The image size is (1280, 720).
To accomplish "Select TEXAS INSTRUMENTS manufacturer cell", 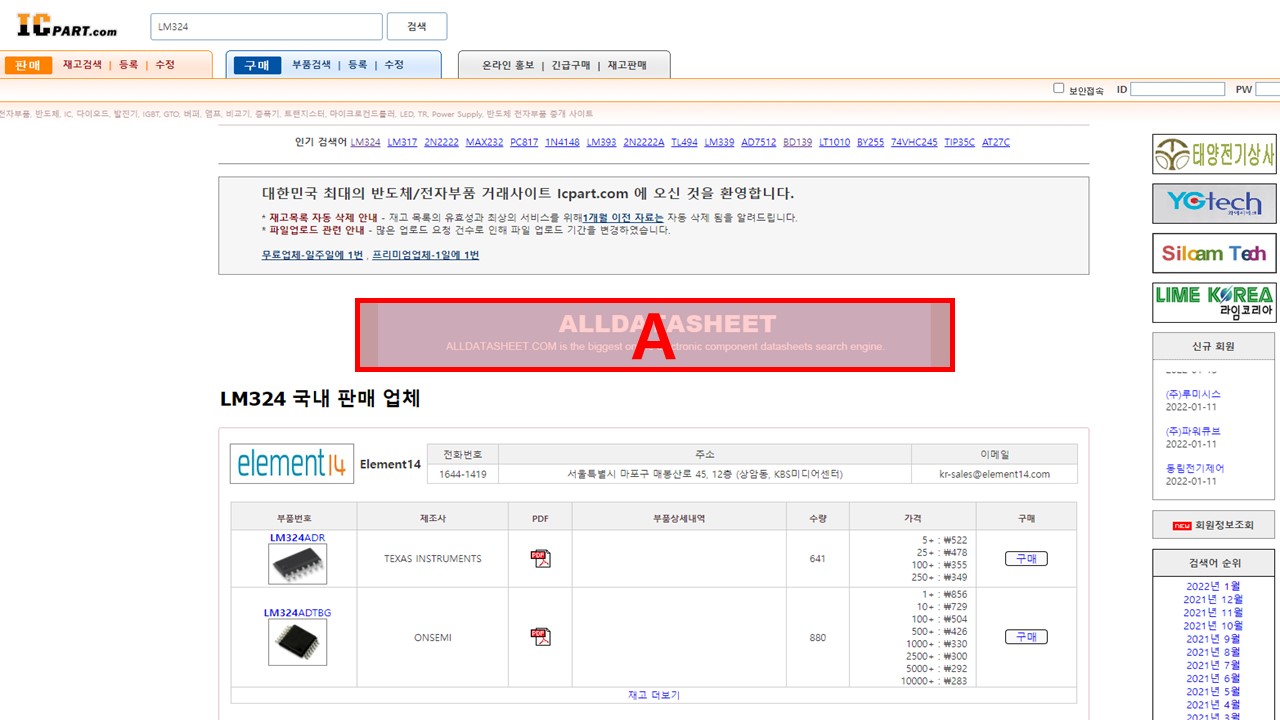I will pyautogui.click(x=433, y=558).
